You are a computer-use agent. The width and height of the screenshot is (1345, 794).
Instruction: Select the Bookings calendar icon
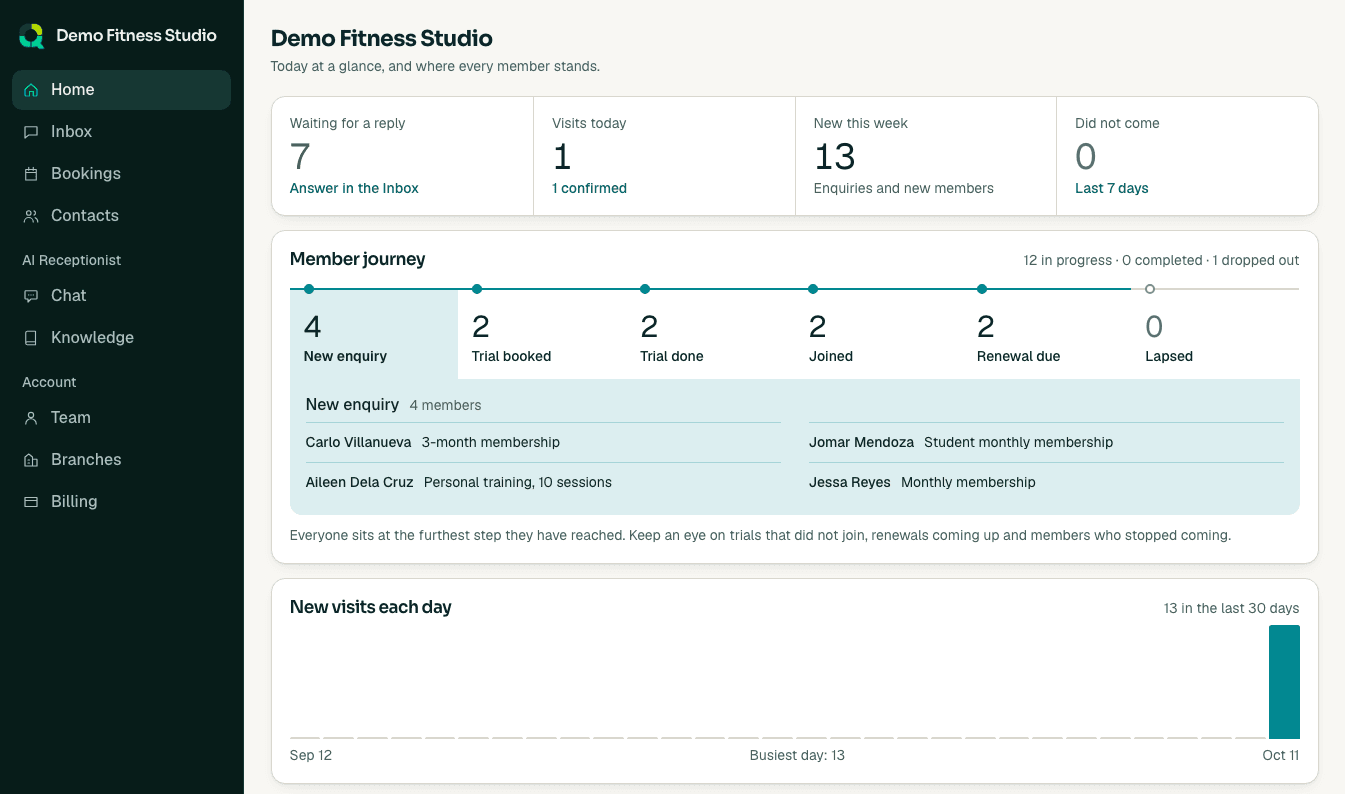coord(32,174)
